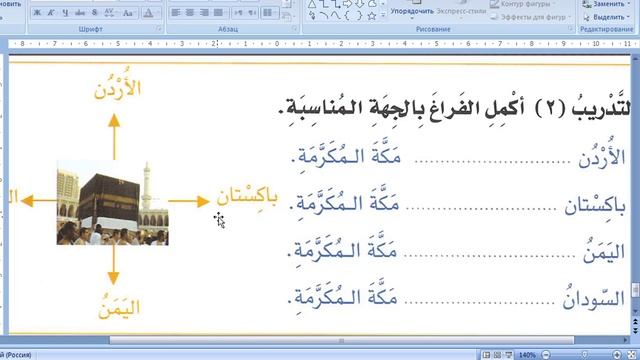The height and width of the screenshot is (360, 640).
Task: Open Выделить (Select) menu
Action: [607, 17]
